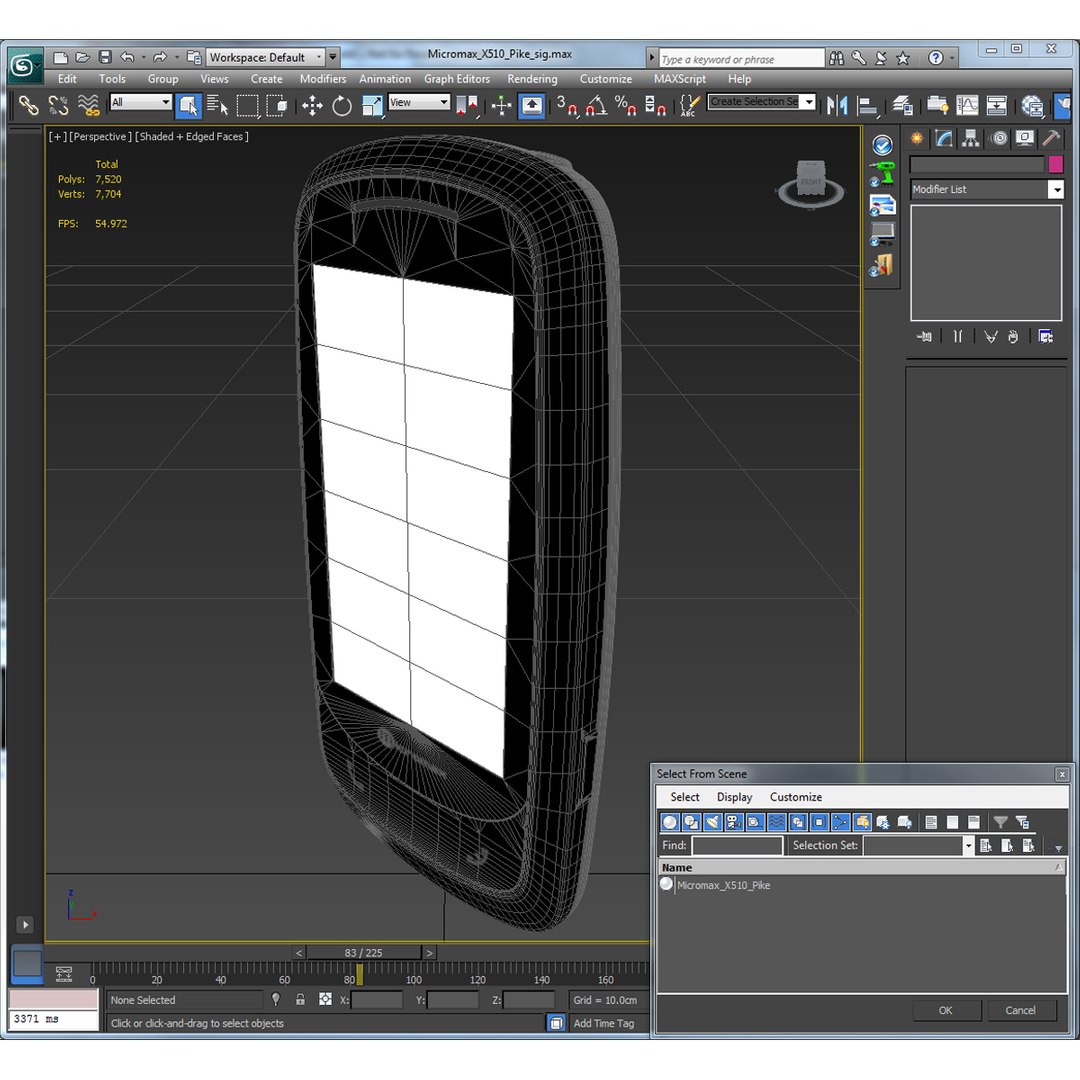Image resolution: width=1080 pixels, height=1080 pixels.
Task: Toggle 3D Snaps on
Action: (567, 105)
